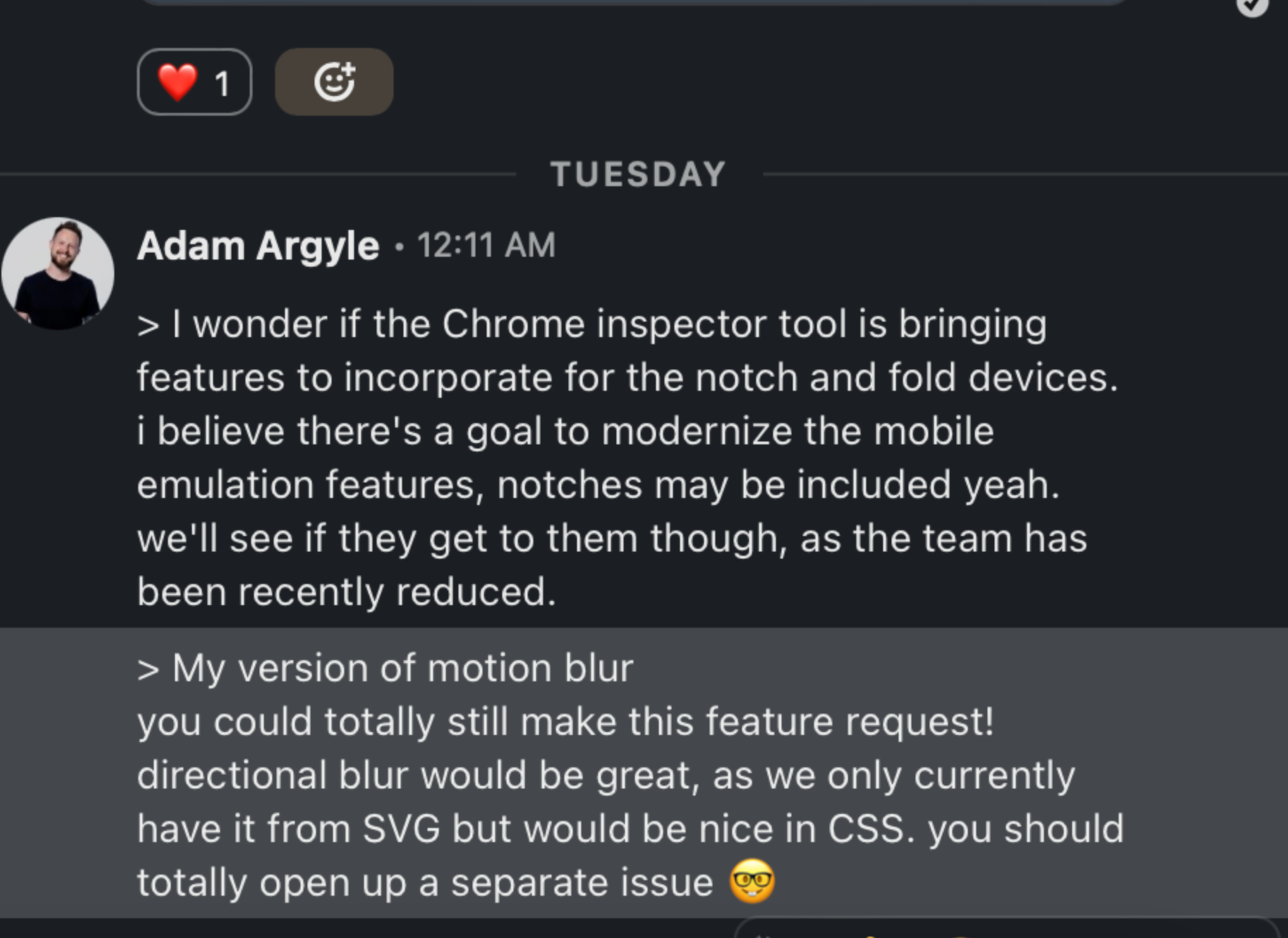
Task: Click the Adam Argyle author name
Action: click(x=258, y=245)
